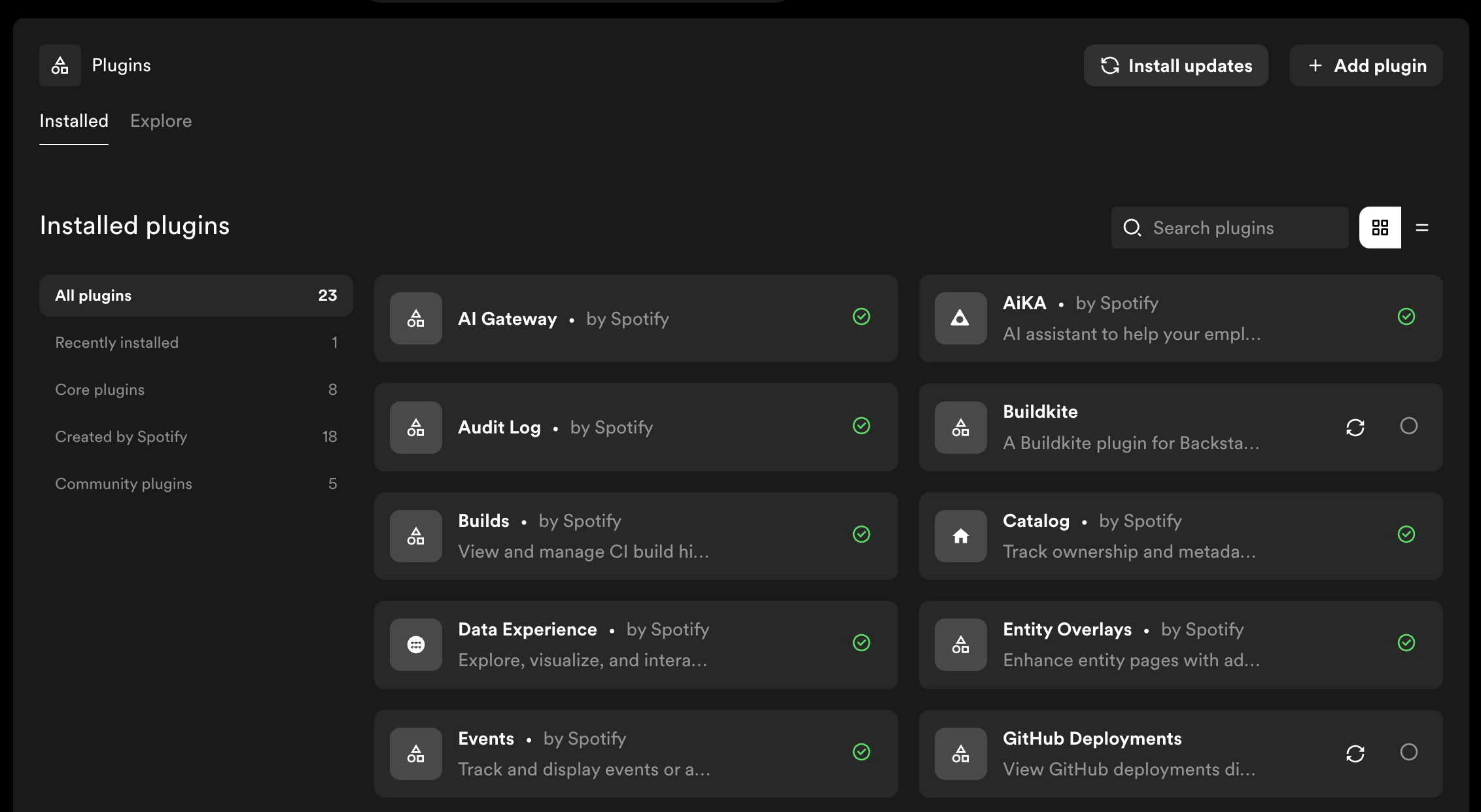Viewport: 1481px width, 812px height.
Task: Click the Buildkite plugin icon
Action: [x=961, y=428]
